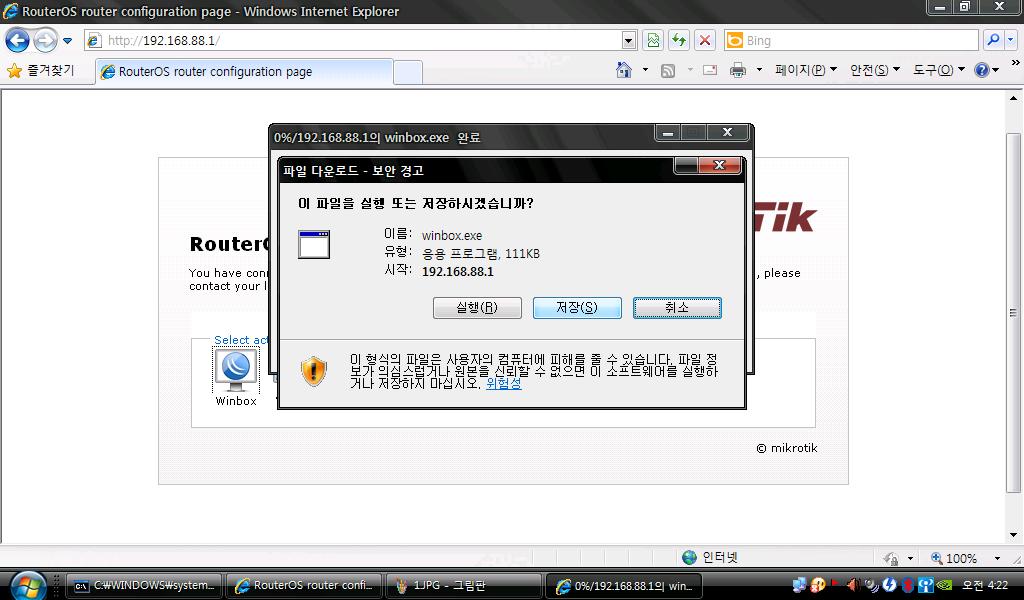
Task: Minimize the winbox.exe download progress window
Action: click(667, 133)
